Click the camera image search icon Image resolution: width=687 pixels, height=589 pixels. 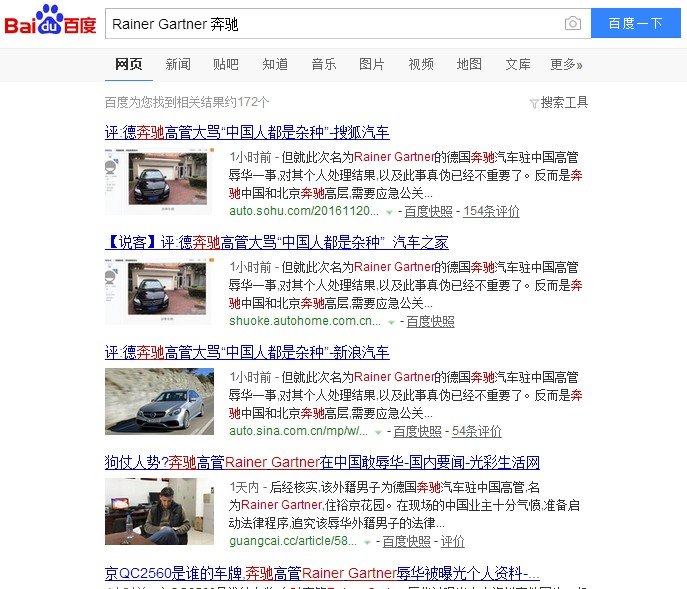[x=573, y=23]
